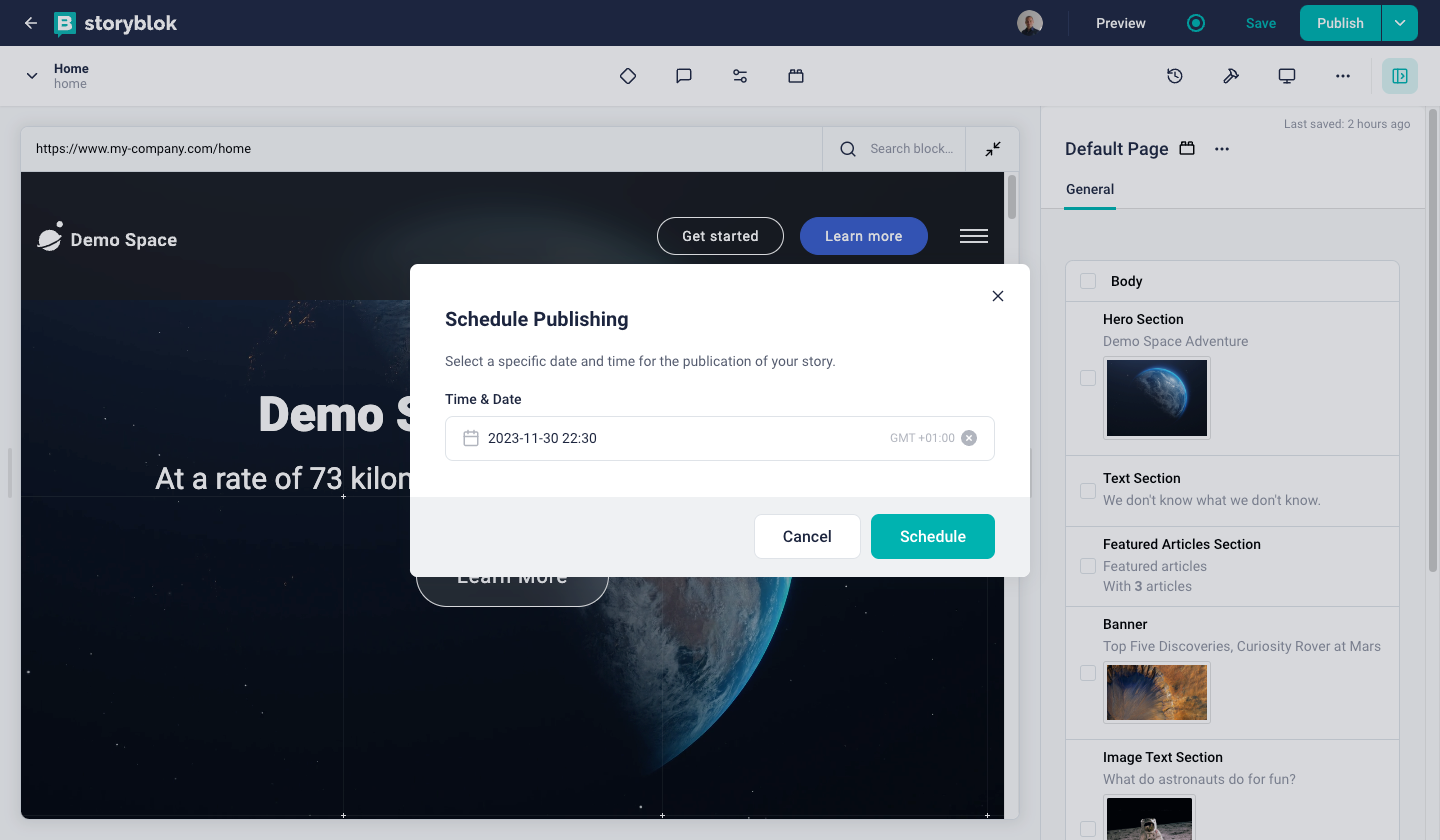Click Get started in the preview
1440x840 pixels.
coord(720,236)
